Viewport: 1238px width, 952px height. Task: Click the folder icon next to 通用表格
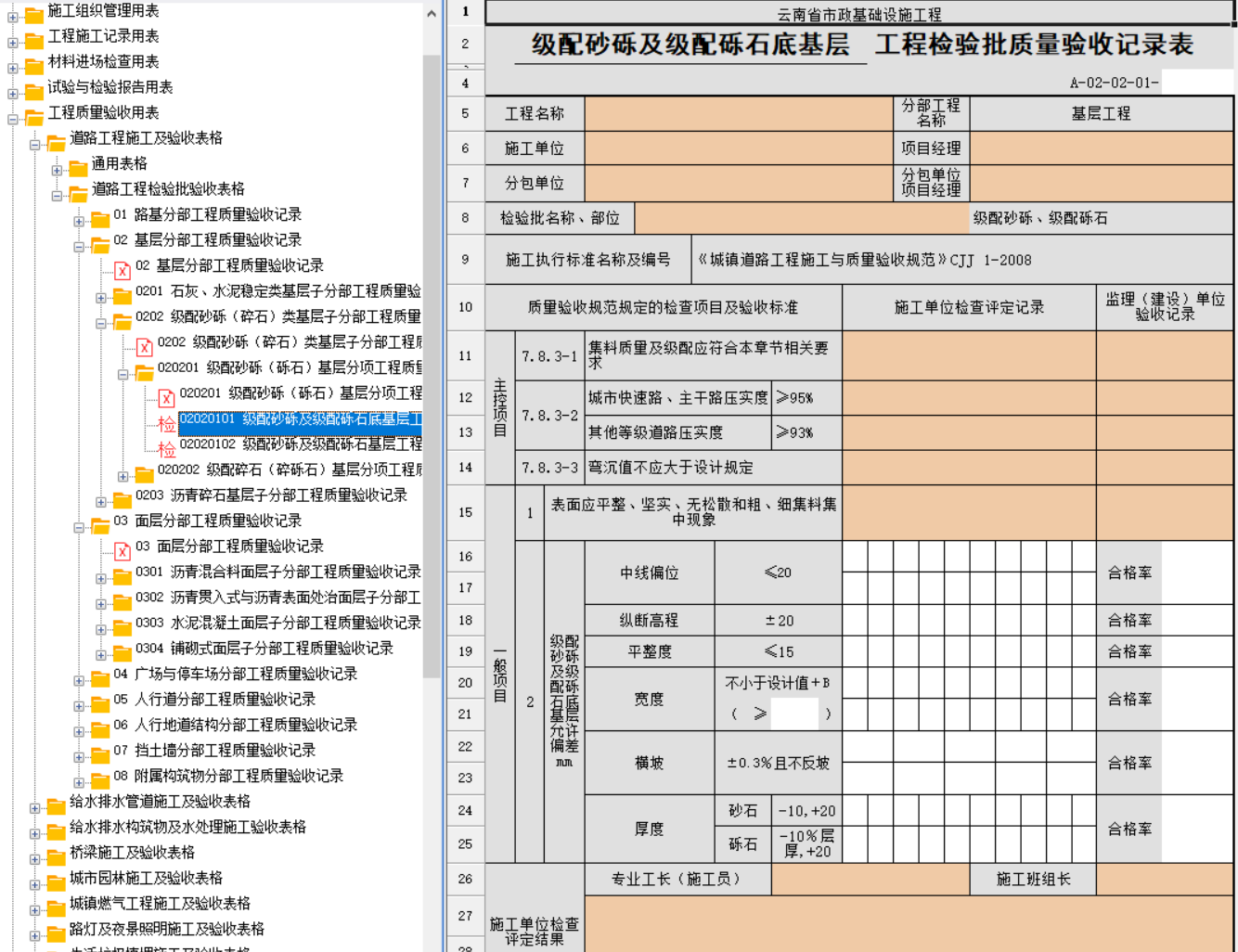click(x=78, y=167)
